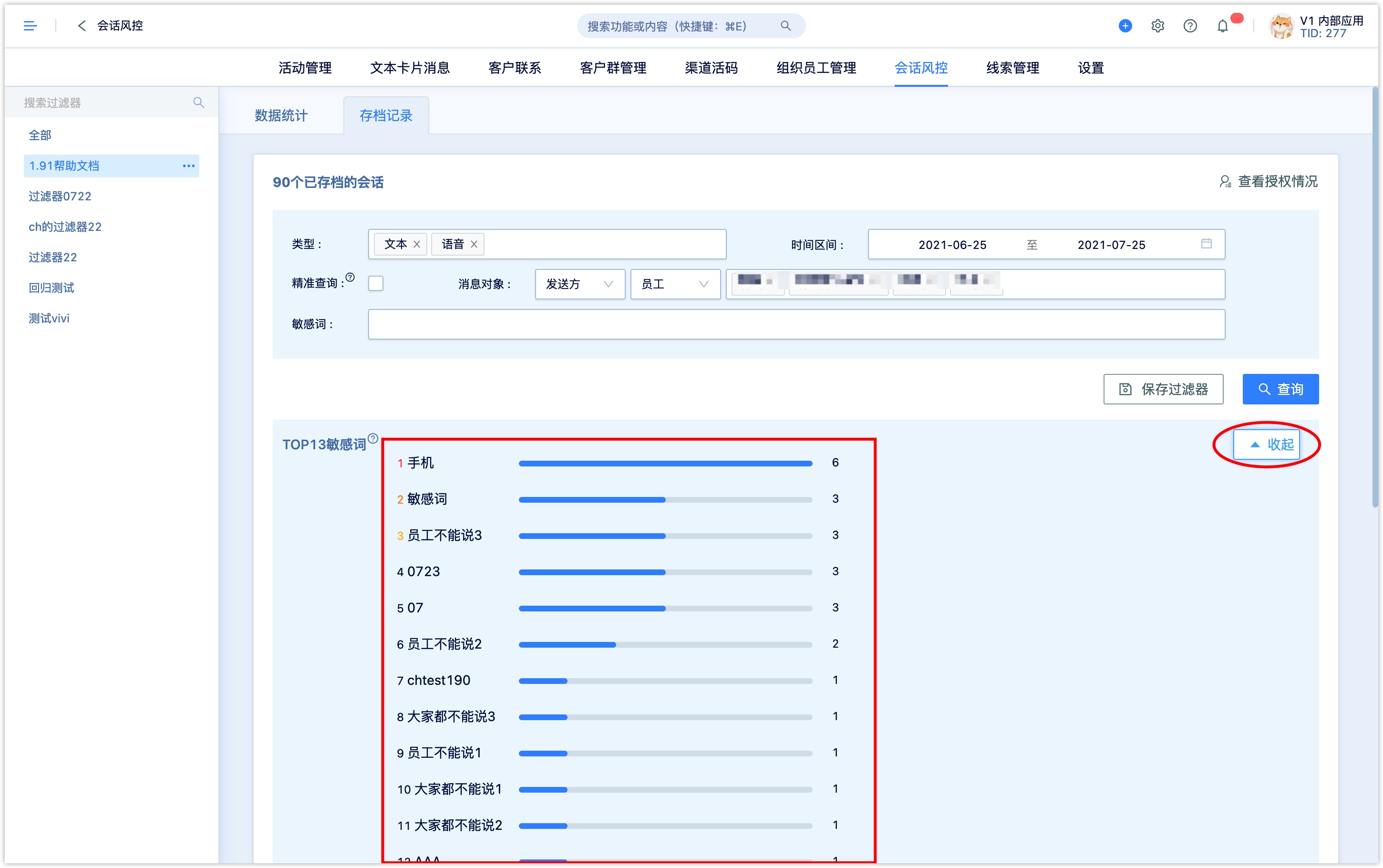Select the 1.91帮助文档 filter

(x=111, y=166)
